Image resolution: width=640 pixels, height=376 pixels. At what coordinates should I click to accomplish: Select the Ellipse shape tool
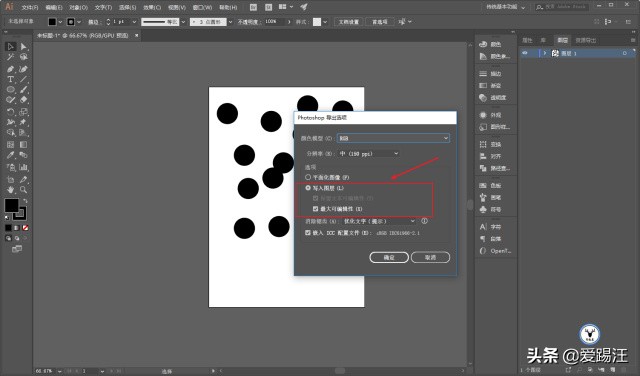[11, 89]
